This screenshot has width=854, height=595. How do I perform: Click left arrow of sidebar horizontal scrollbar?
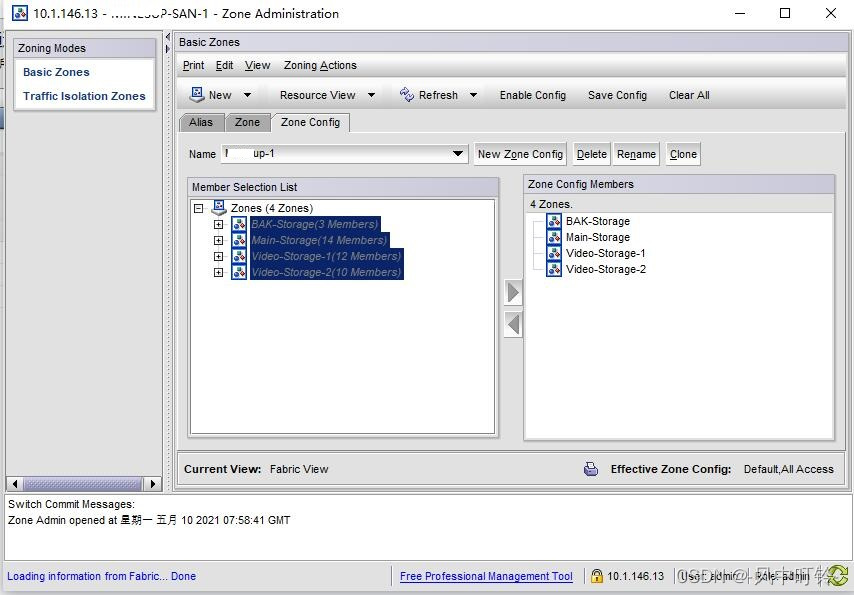[x=15, y=483]
